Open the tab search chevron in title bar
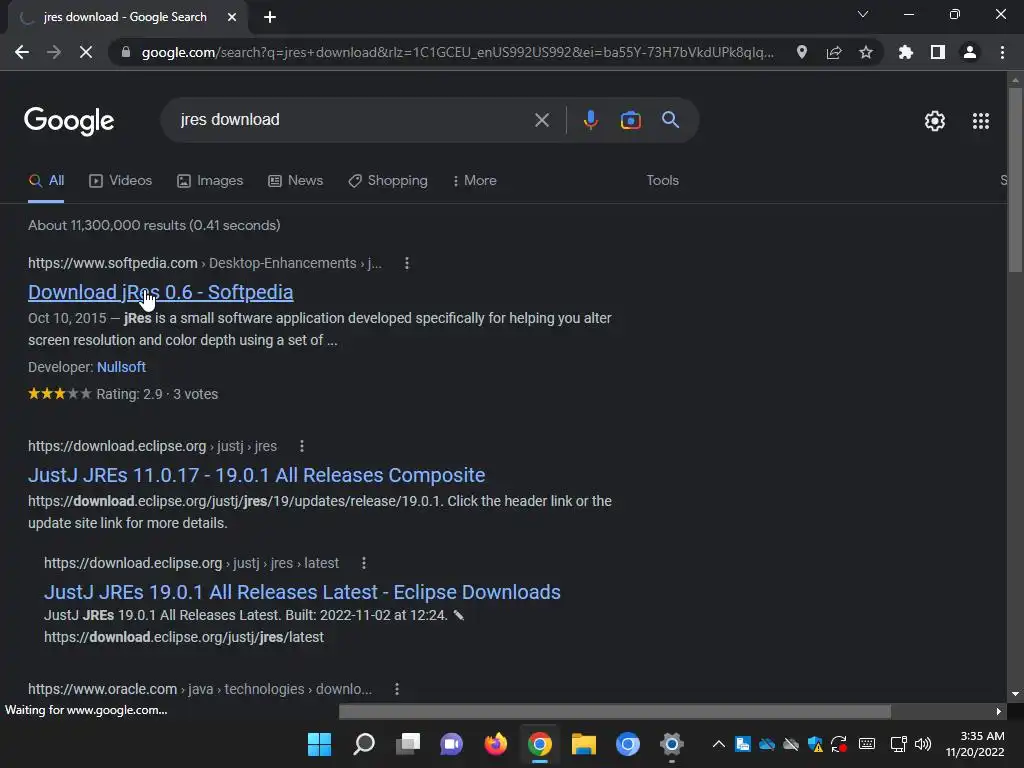Image resolution: width=1024 pixels, height=768 pixels. (863, 14)
